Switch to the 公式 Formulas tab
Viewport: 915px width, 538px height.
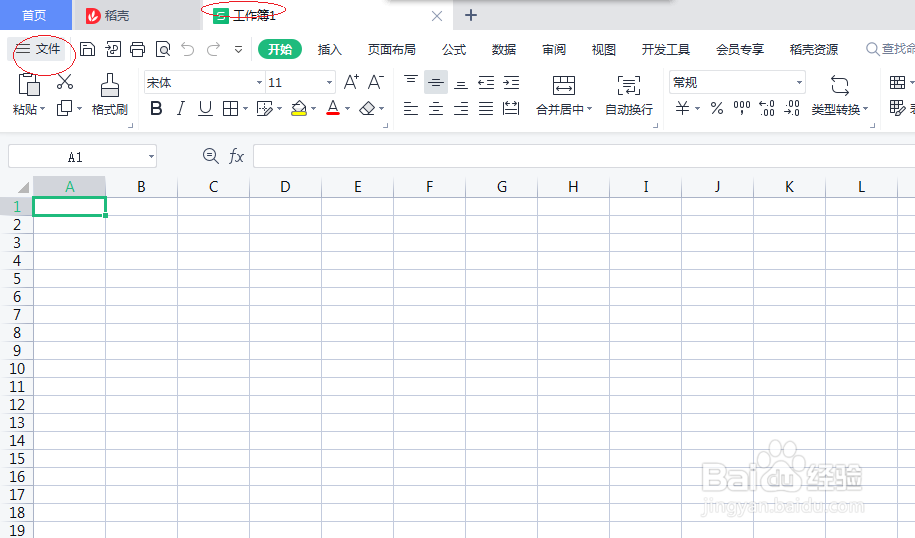[x=454, y=50]
